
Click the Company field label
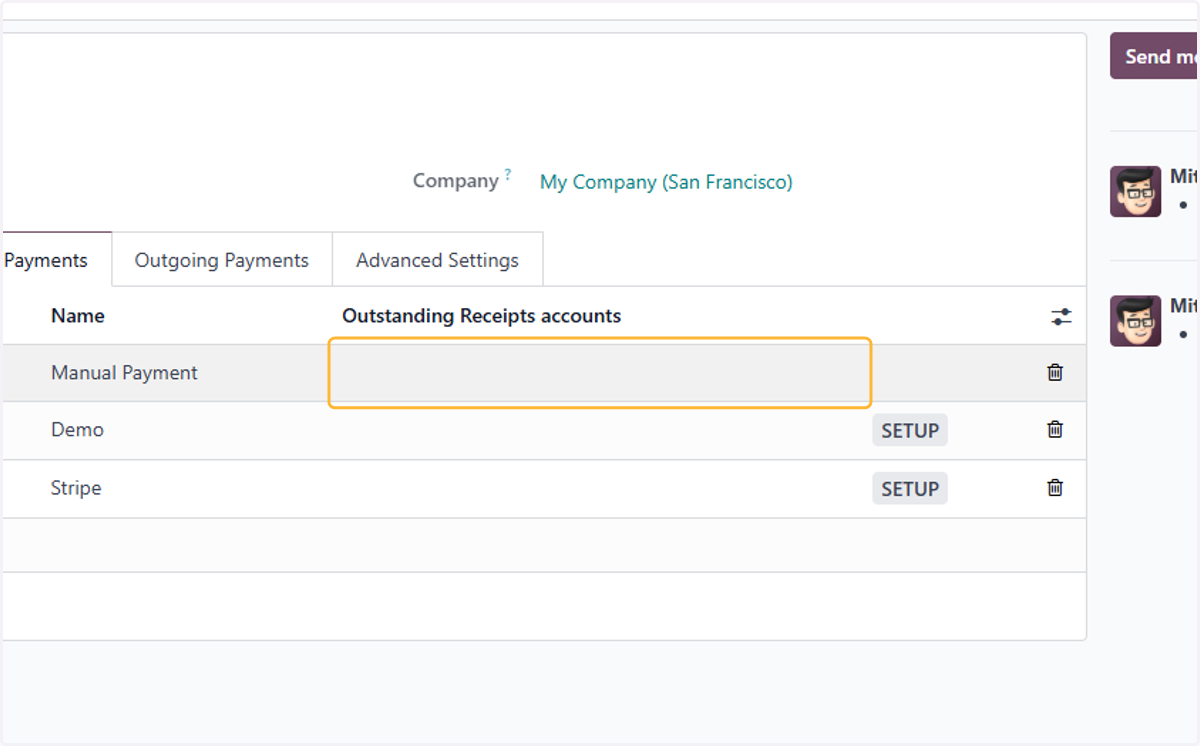pyautogui.click(x=456, y=181)
